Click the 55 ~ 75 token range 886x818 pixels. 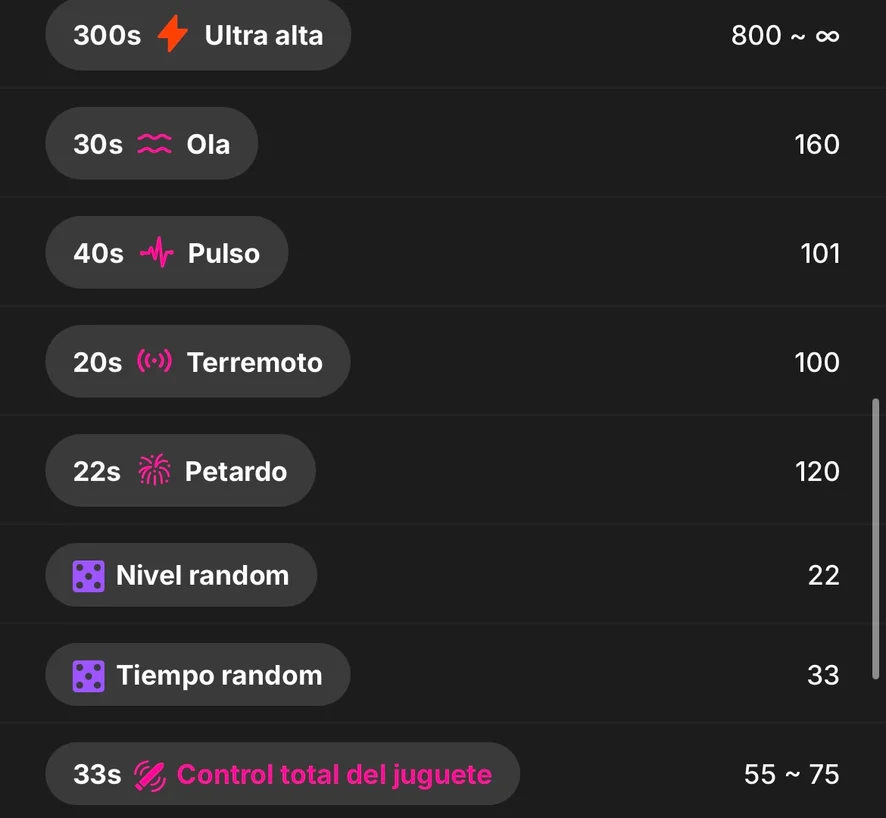coord(791,775)
